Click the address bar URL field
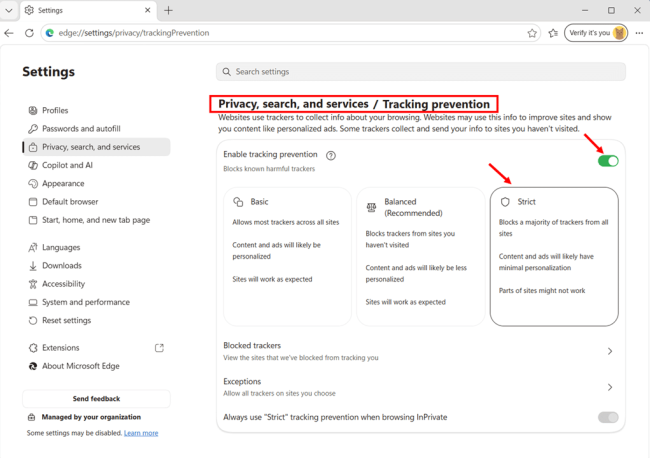Image resolution: width=650 pixels, height=458 pixels. pyautogui.click(x=290, y=33)
